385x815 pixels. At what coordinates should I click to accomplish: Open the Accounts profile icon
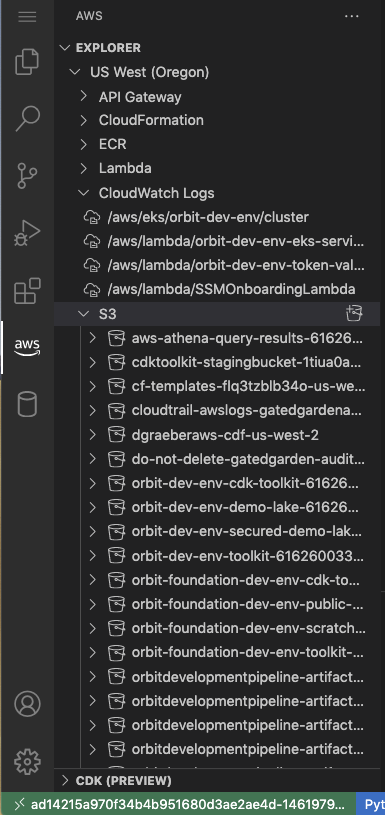(27, 704)
